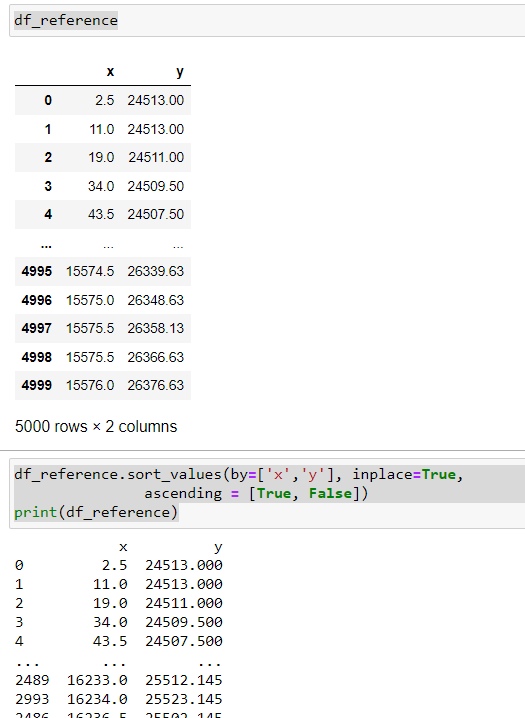Select x value 15574.5 in row 4995

[x=90, y=271]
